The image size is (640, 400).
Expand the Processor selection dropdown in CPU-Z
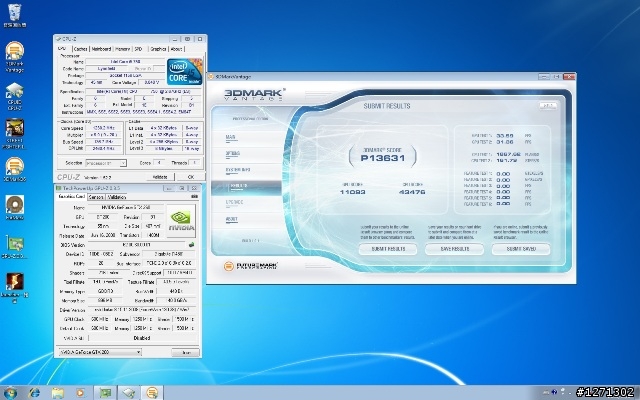click(x=106, y=163)
